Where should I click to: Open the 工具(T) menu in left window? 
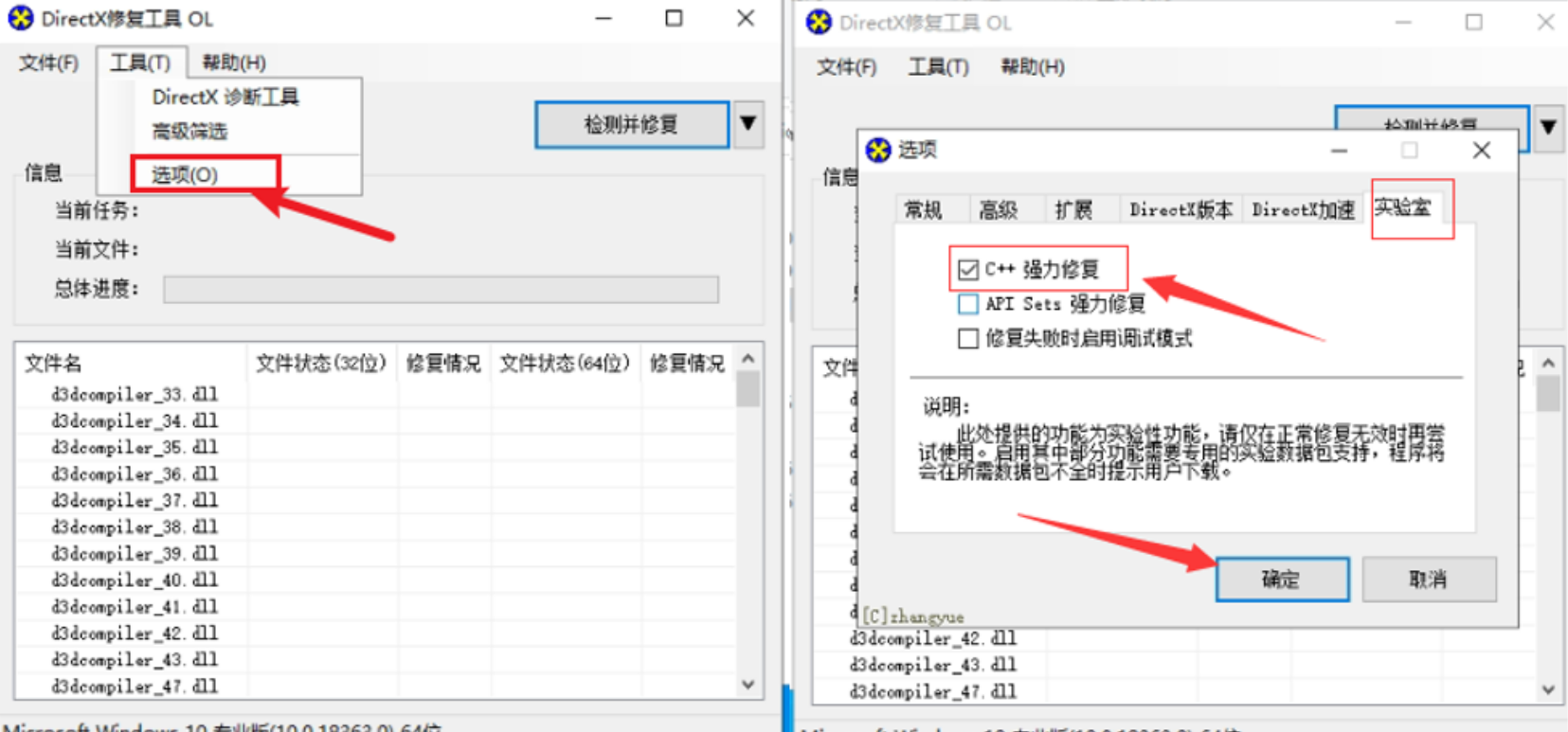pyautogui.click(x=140, y=62)
